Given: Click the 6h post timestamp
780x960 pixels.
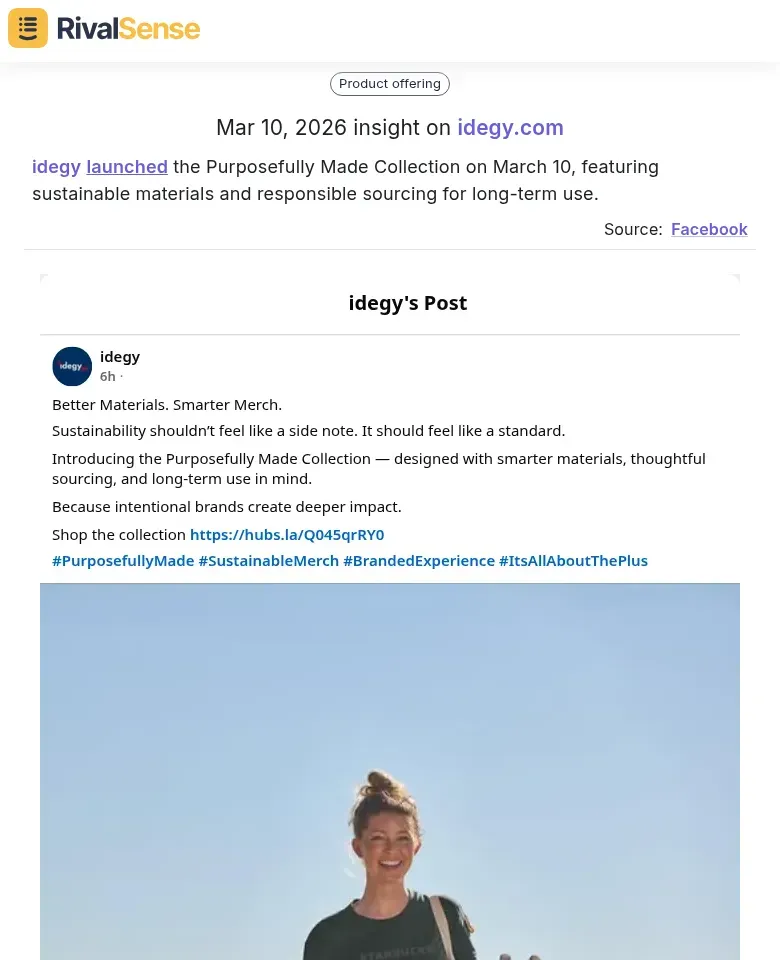Looking at the screenshot, I should tap(107, 376).
